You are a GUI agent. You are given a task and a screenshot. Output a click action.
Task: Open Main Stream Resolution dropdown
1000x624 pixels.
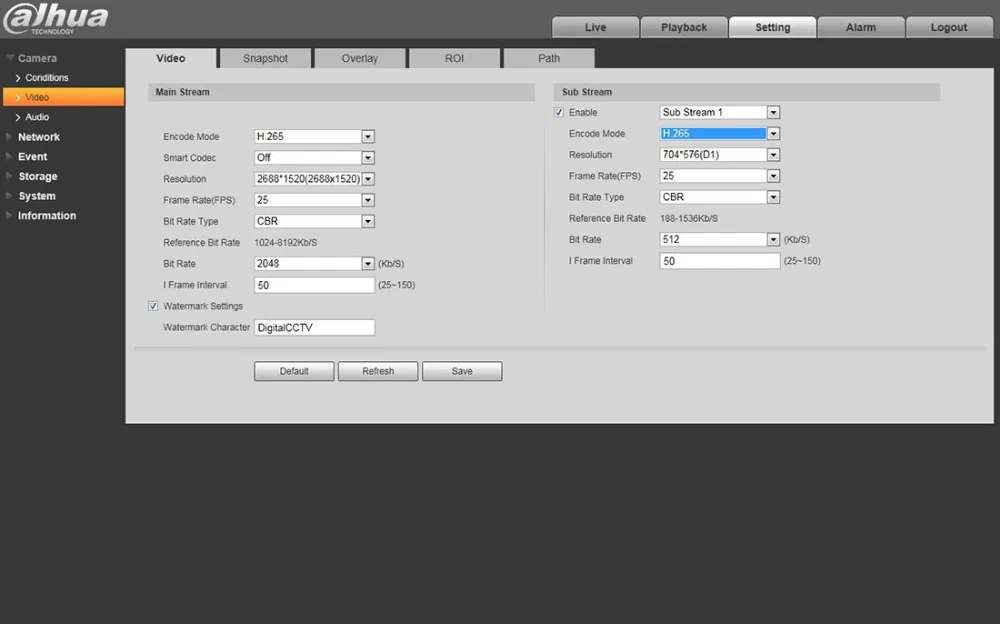pyautogui.click(x=314, y=179)
